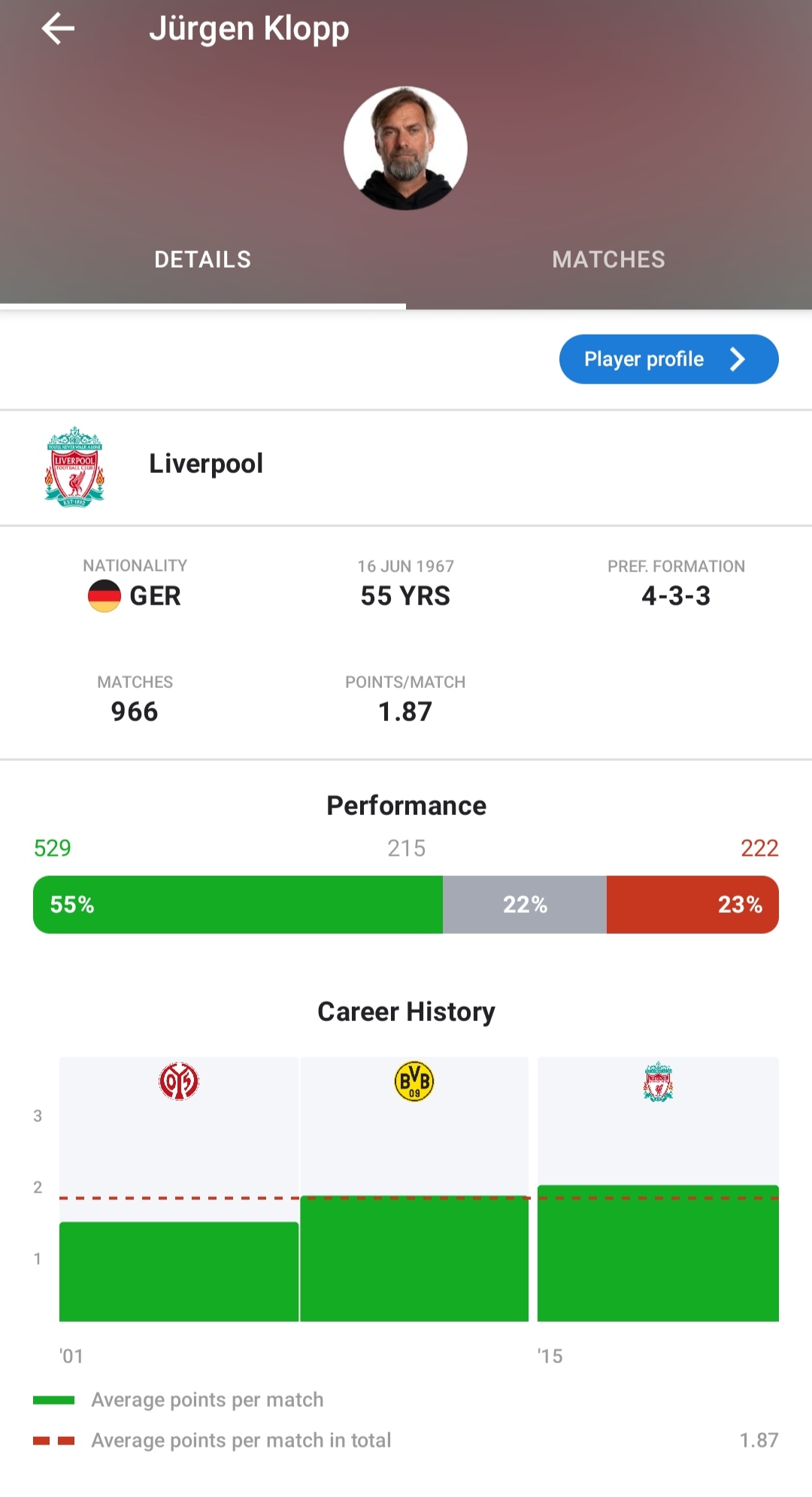Image resolution: width=812 pixels, height=1497 pixels.
Task: Tap the Dortmund career history bar
Action: click(x=414, y=1259)
